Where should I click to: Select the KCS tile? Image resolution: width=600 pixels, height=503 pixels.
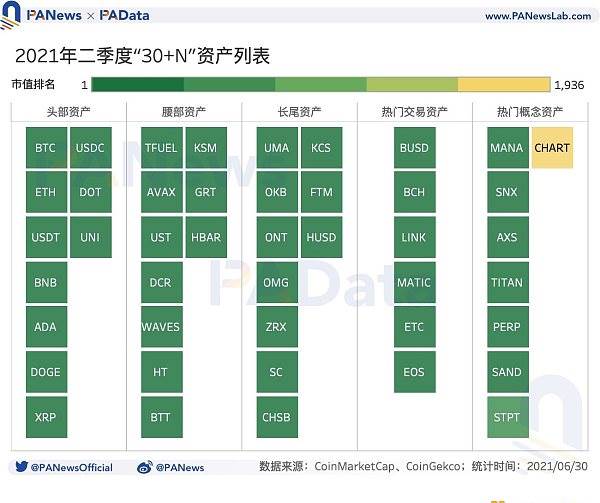(x=322, y=148)
